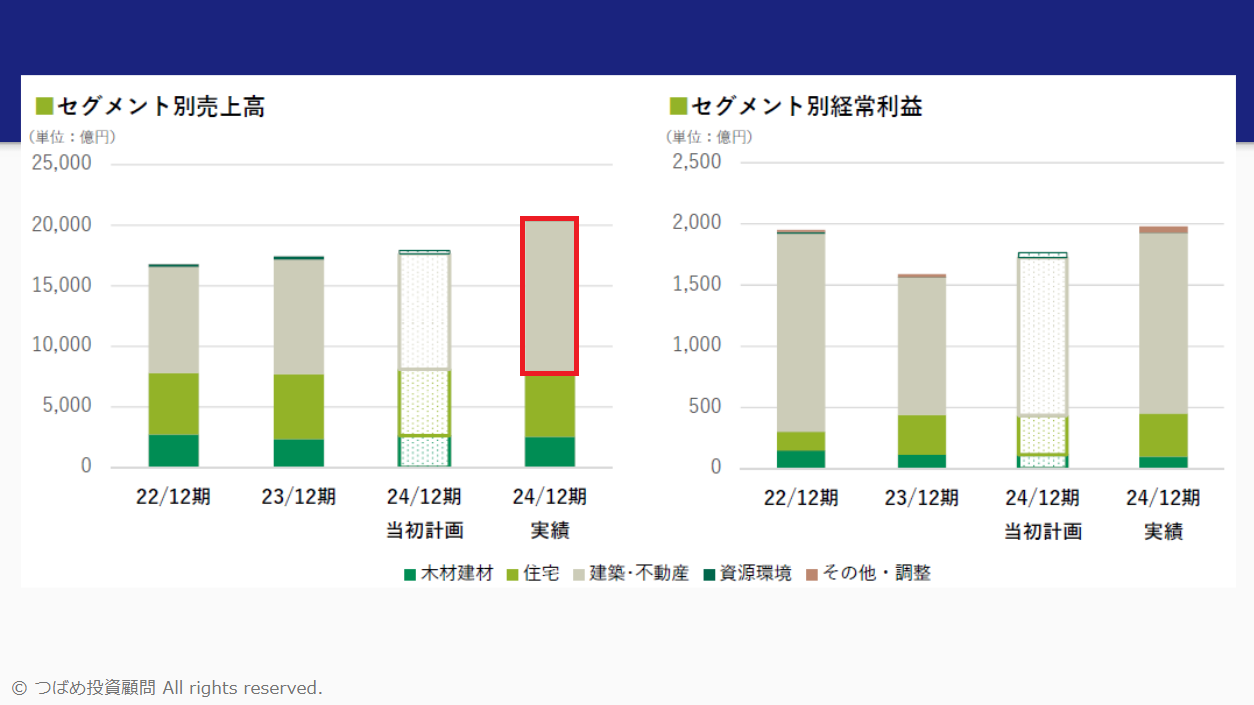1254x705 pixels.
Task: Select the 資源環境 legend color swatch
Action: [708, 575]
